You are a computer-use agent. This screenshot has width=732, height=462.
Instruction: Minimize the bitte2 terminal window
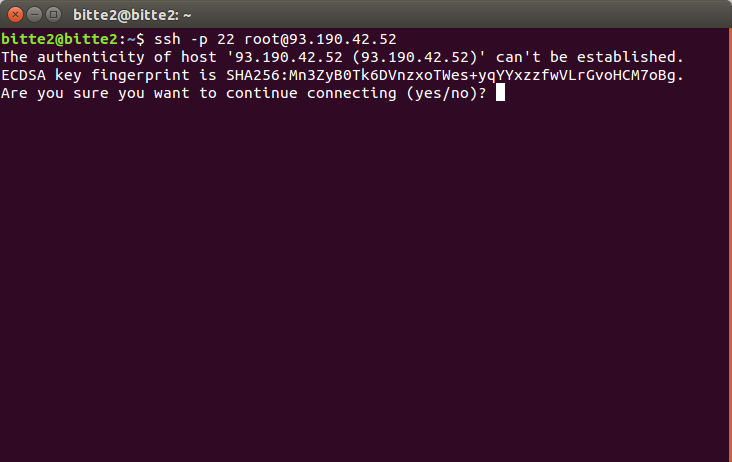click(x=35, y=15)
